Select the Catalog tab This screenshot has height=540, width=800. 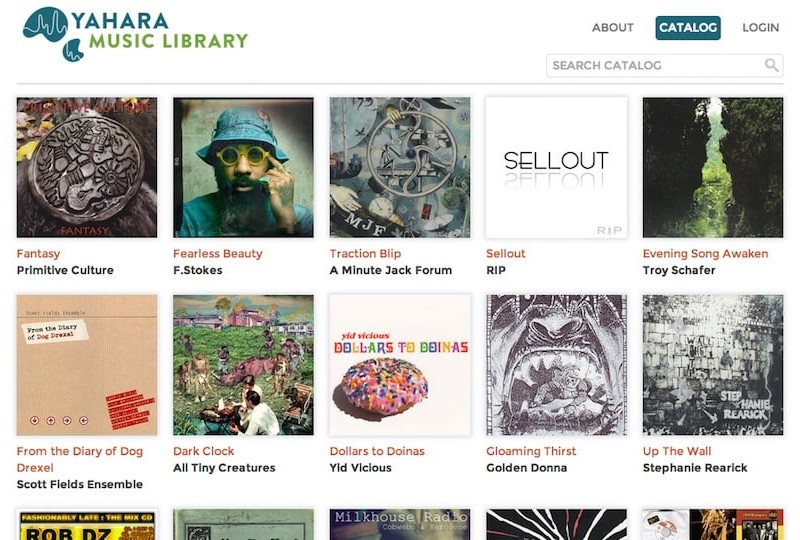688,28
